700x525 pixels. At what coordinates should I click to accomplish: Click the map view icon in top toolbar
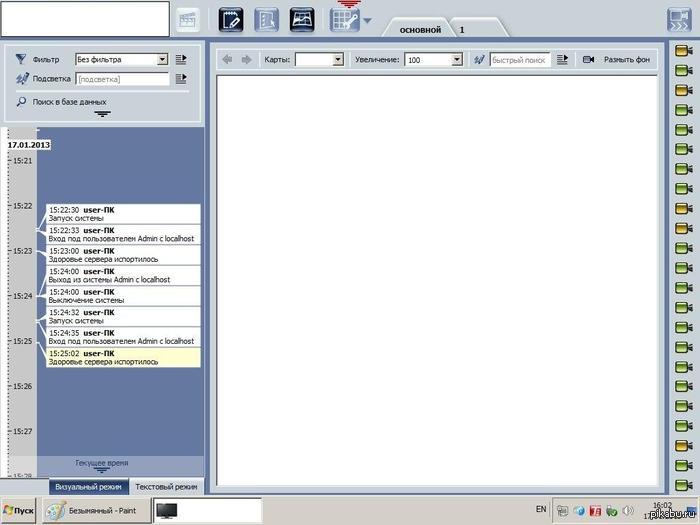coord(302,19)
